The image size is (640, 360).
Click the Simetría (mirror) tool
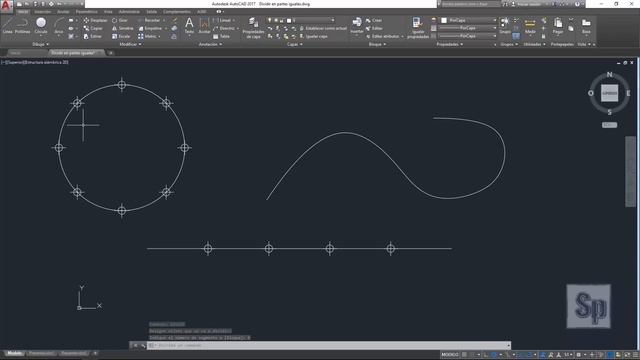[x=122, y=28]
